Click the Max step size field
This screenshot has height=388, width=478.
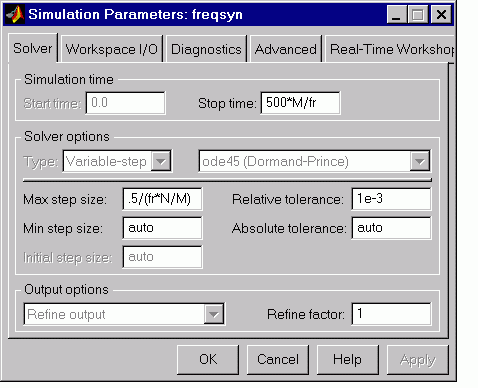(162, 199)
